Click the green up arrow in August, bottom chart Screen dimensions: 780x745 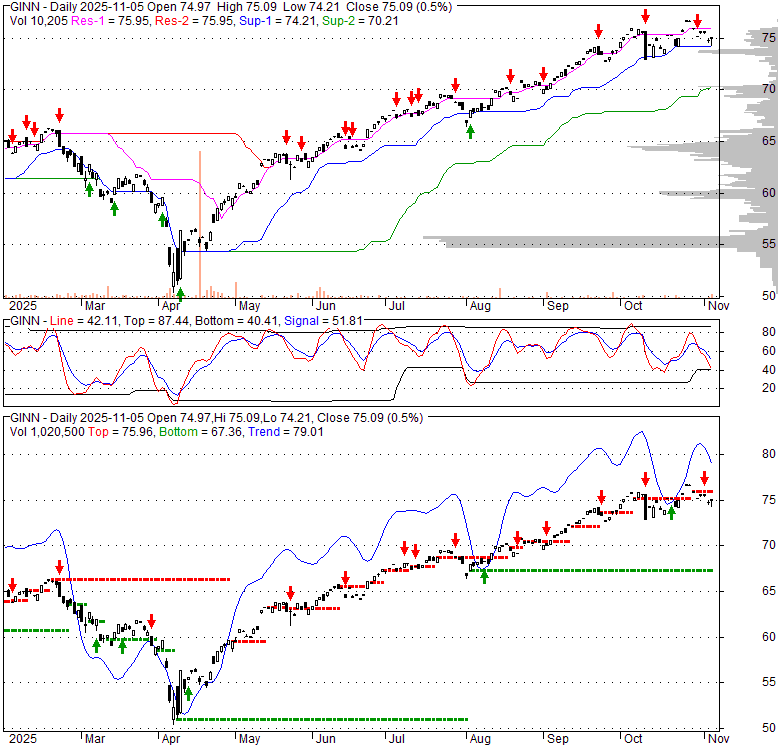485,575
